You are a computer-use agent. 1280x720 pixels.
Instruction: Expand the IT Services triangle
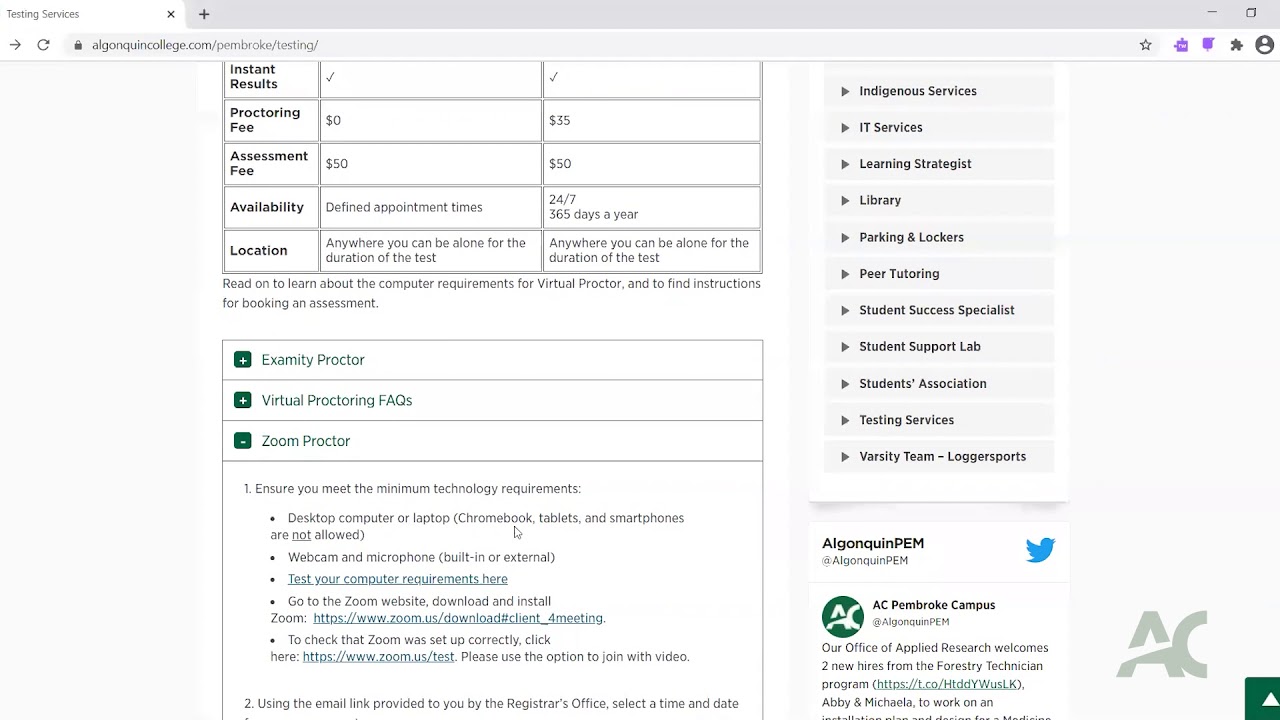(x=845, y=127)
